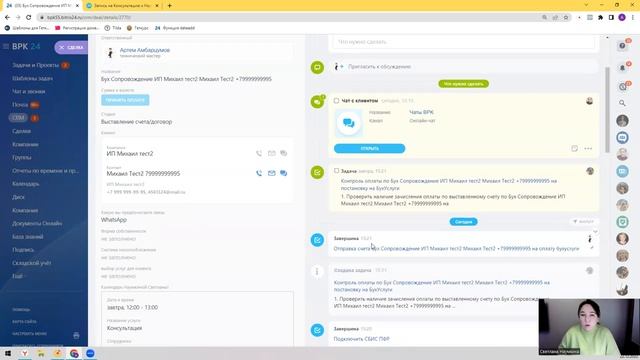Open Складской учёт in the sidebar

click(x=32, y=263)
